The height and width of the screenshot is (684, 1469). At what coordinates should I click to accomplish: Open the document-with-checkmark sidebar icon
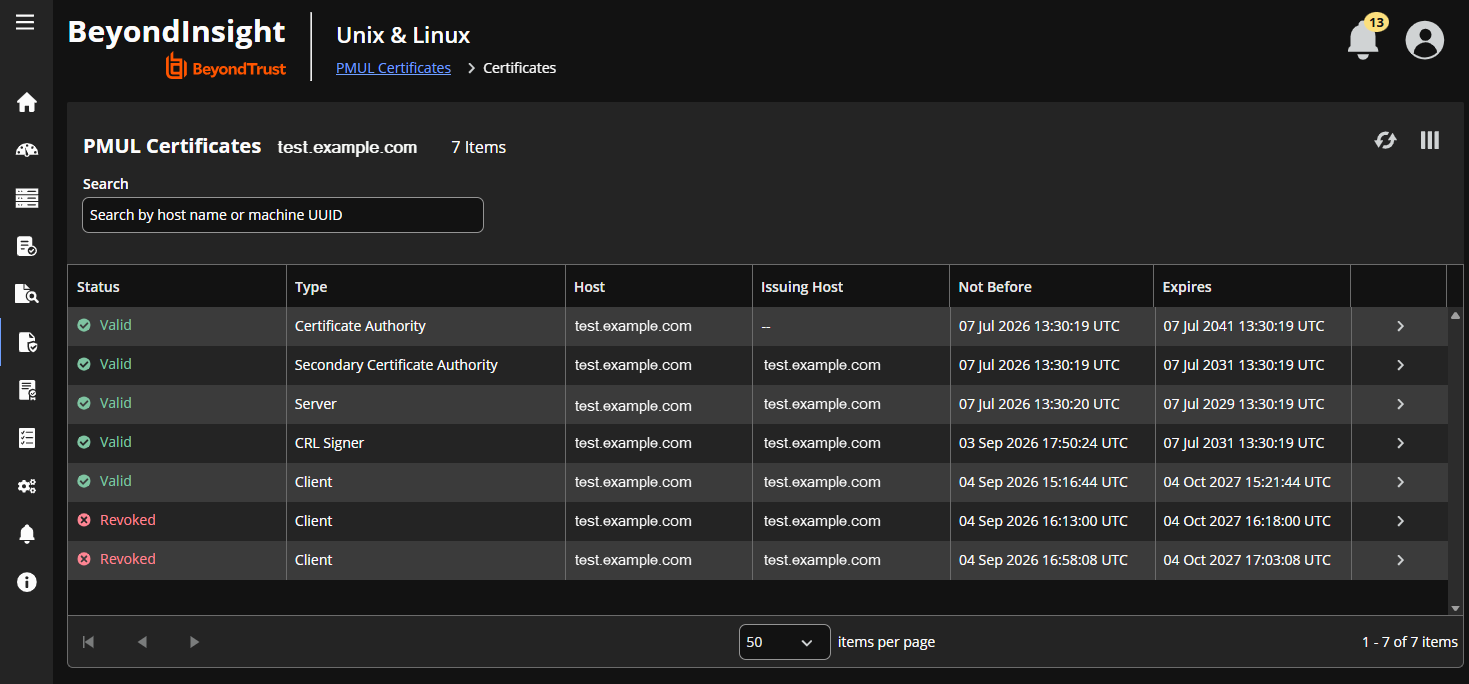[27, 246]
